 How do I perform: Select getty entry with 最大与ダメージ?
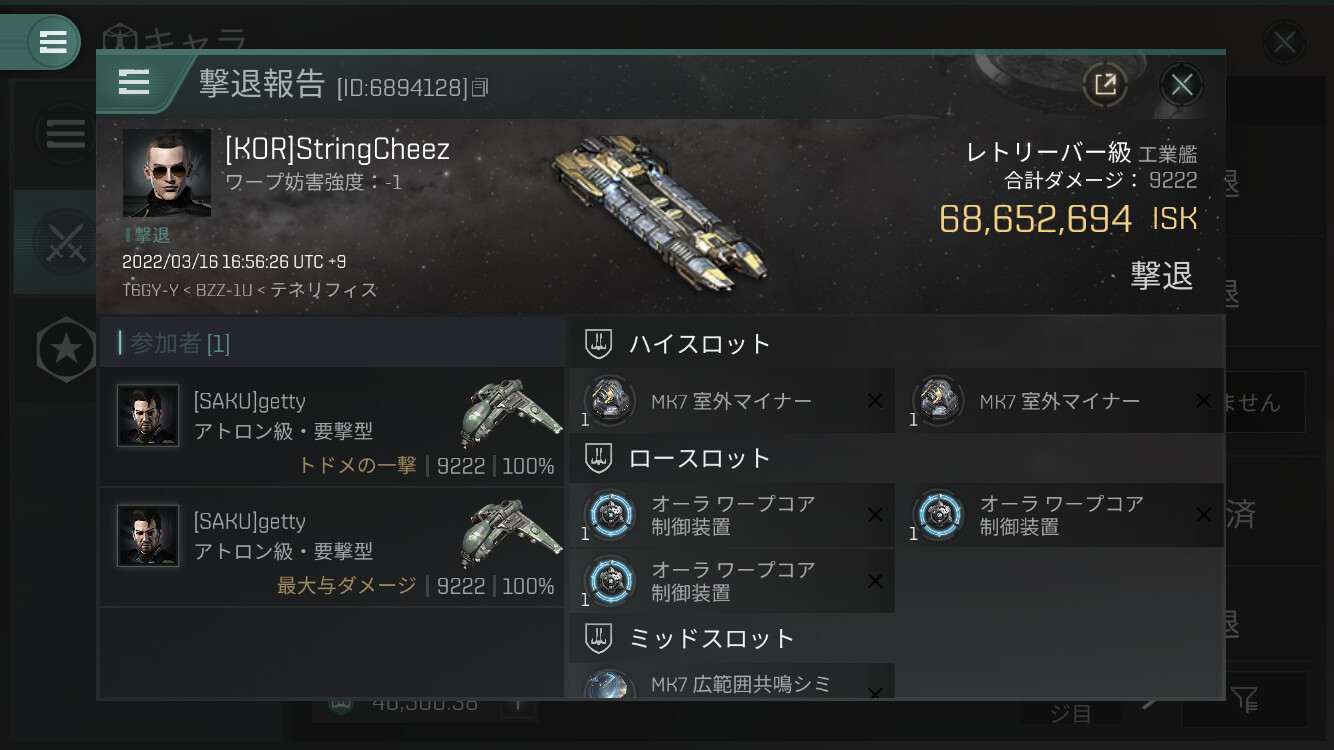[x=332, y=547]
